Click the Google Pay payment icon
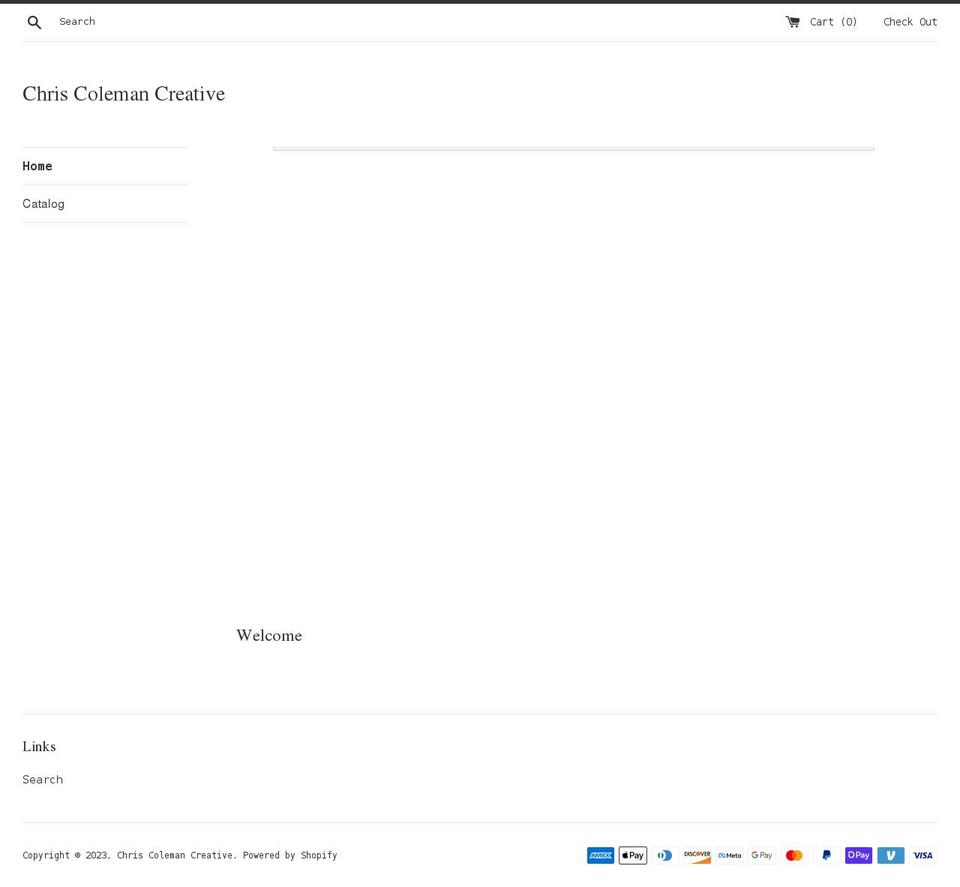 coord(762,855)
